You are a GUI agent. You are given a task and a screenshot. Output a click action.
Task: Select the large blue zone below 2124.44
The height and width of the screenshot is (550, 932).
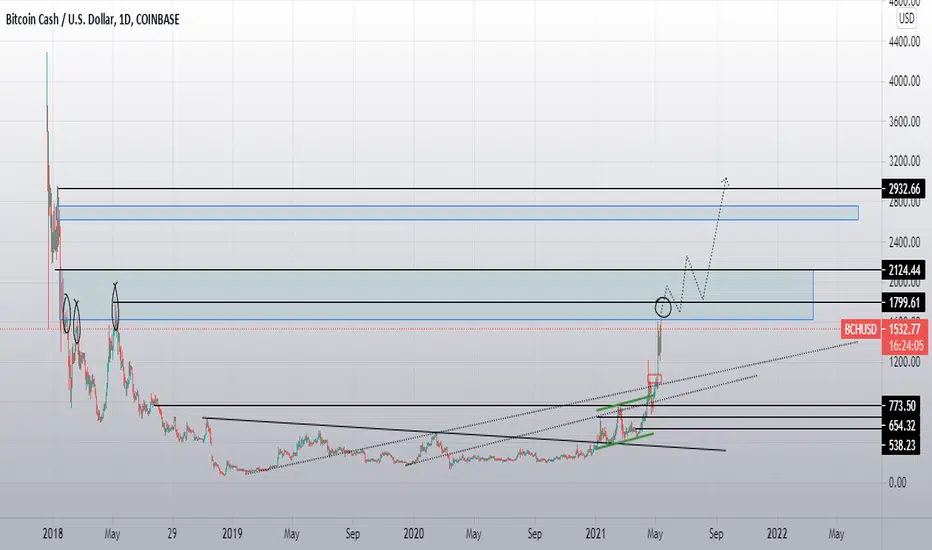coord(437,295)
